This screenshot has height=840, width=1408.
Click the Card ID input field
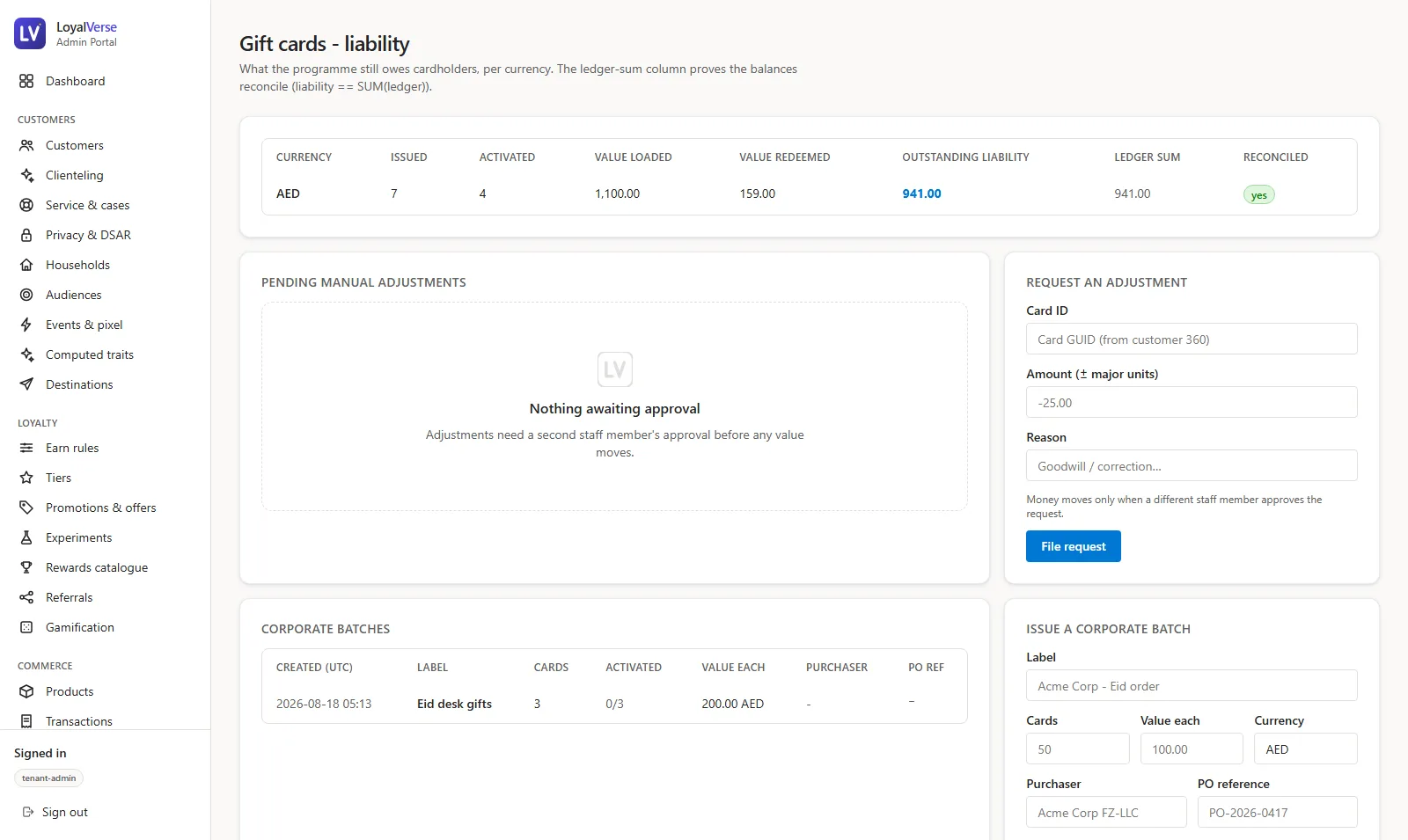tap(1192, 339)
